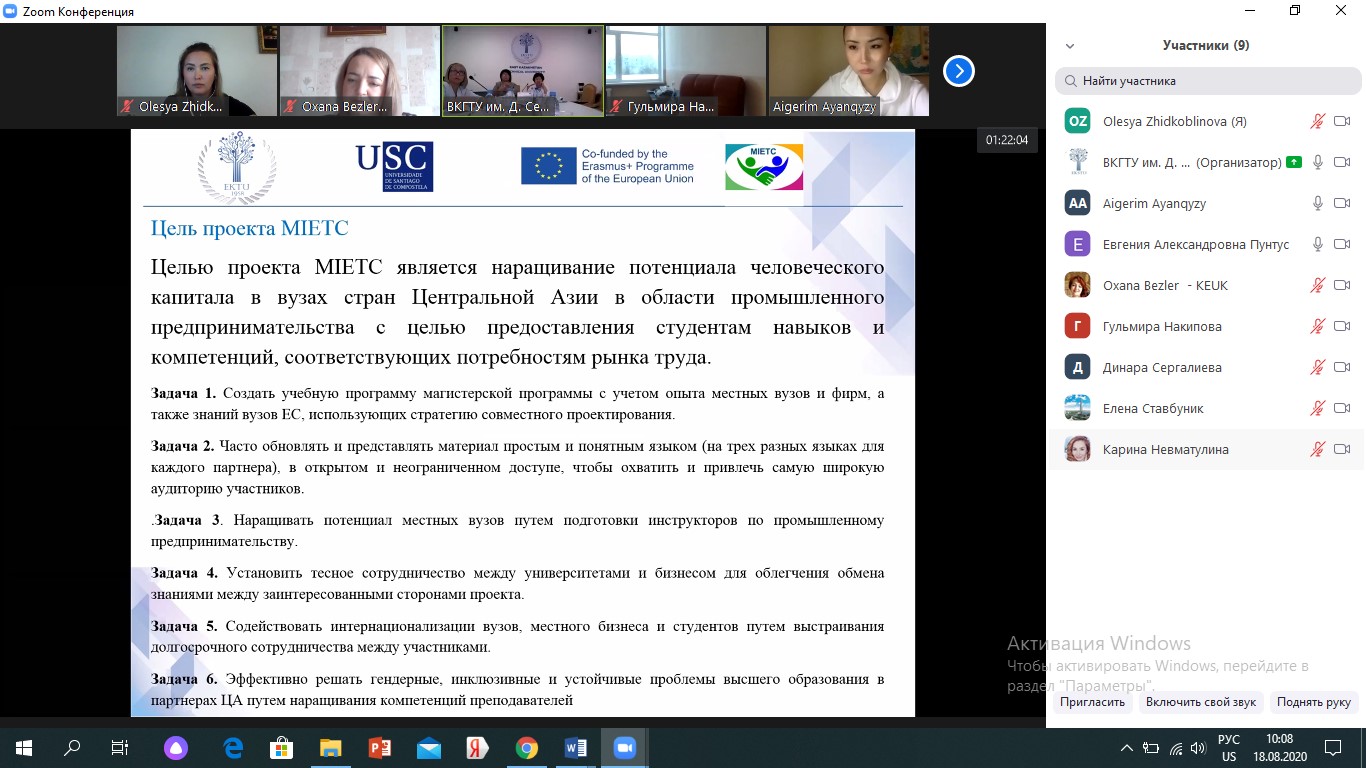
Task: Open PowerPoint from the taskbar
Action: point(380,747)
